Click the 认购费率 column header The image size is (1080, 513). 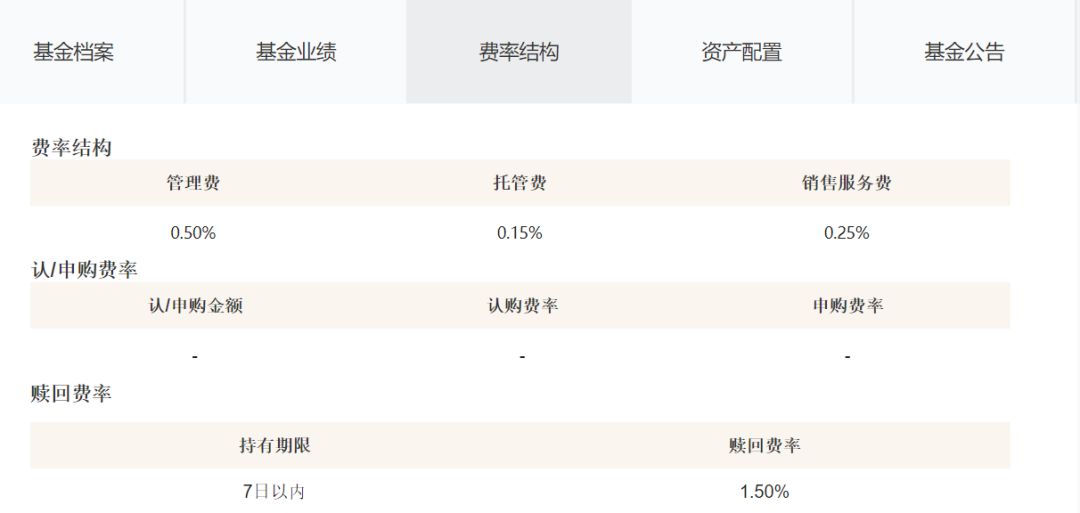point(522,306)
